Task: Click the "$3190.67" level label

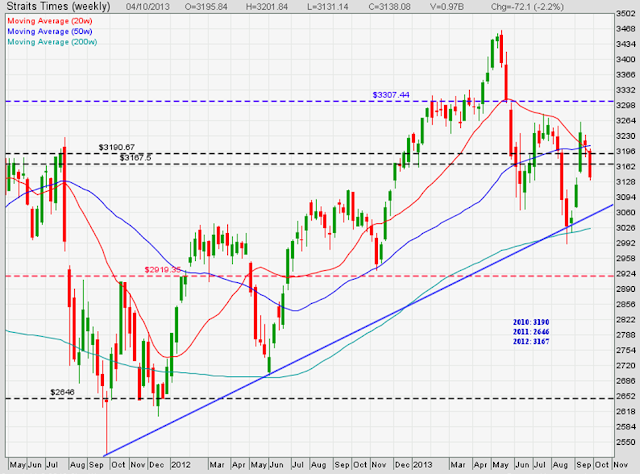Action: tap(116, 147)
